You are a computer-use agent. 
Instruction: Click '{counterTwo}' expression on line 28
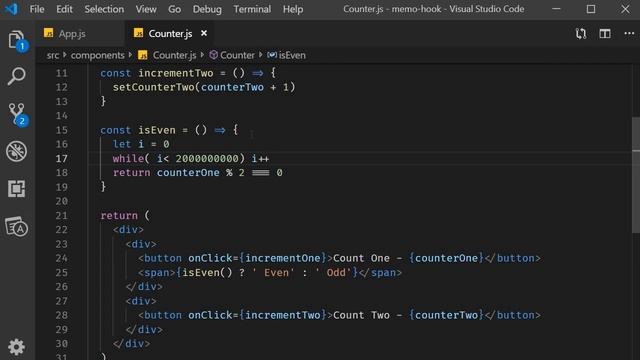(x=446, y=315)
